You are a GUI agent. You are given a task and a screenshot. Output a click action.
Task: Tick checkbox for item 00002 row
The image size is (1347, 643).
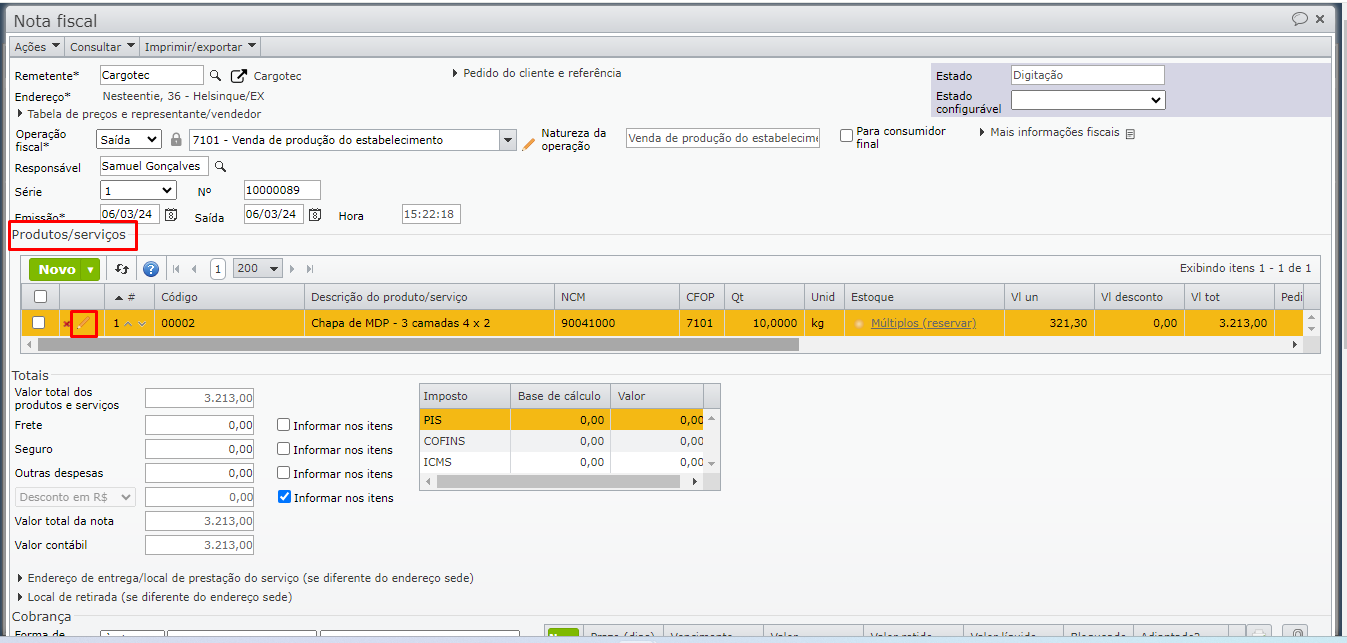click(x=39, y=322)
